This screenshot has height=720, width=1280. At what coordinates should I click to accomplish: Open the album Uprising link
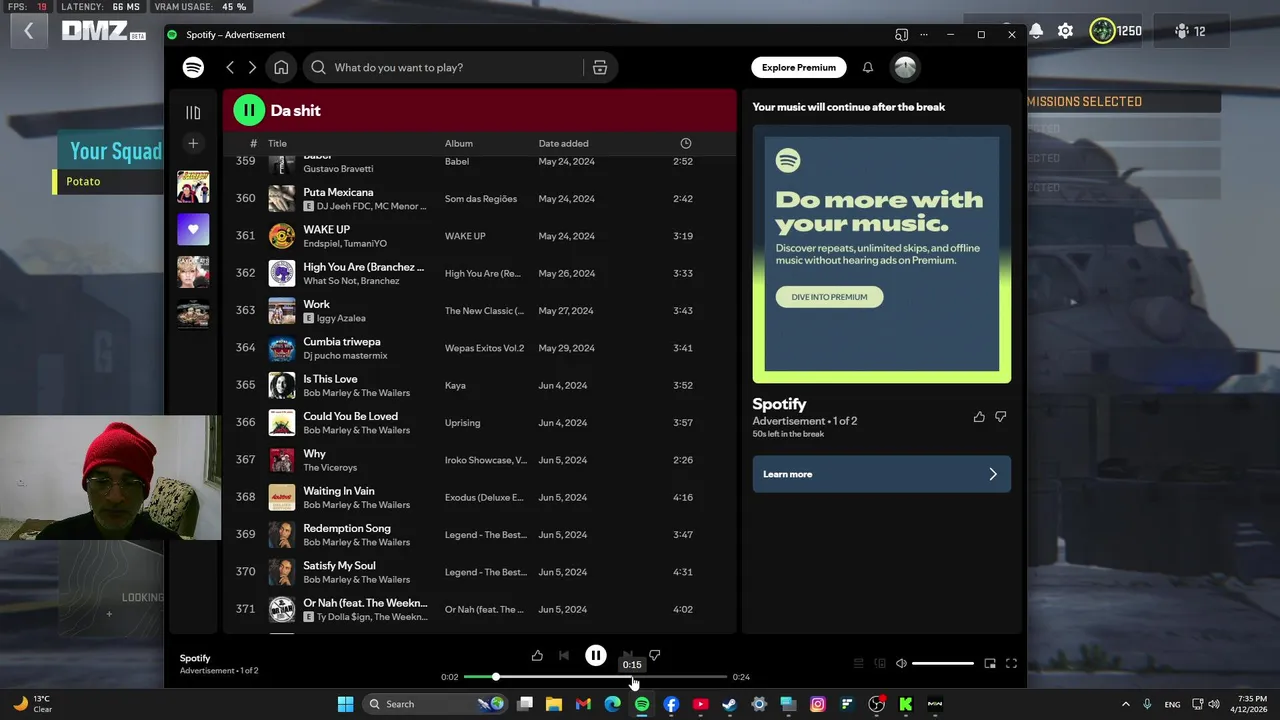[x=462, y=422]
